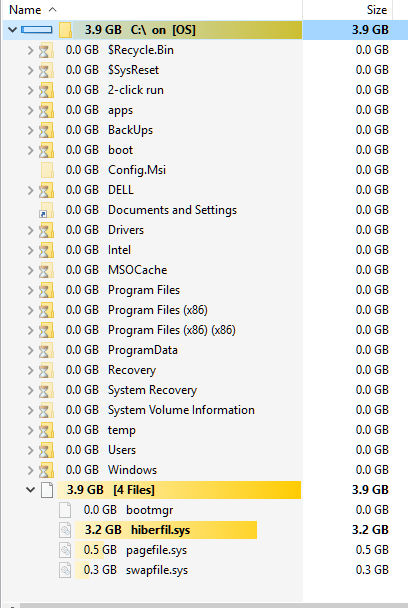Expand the BackUps folder node
The width and height of the screenshot is (408, 608).
coord(30,130)
